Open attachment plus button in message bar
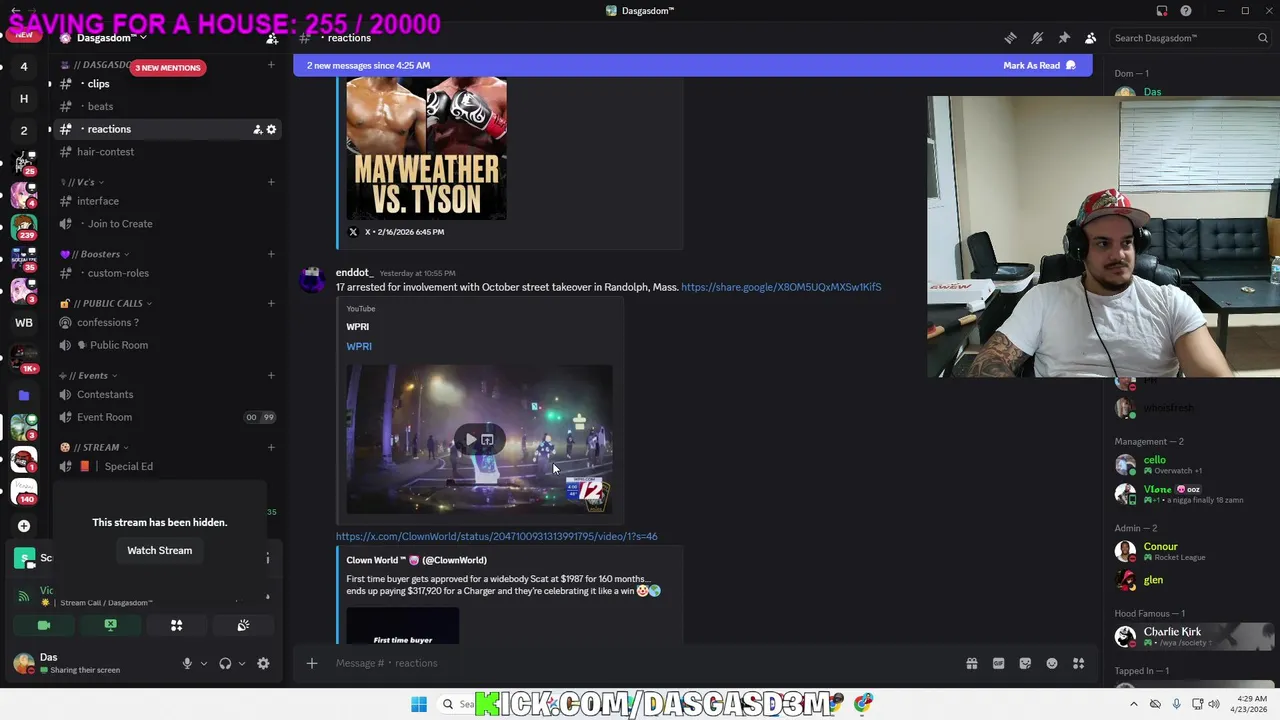Viewport: 1280px width, 720px height. click(312, 663)
